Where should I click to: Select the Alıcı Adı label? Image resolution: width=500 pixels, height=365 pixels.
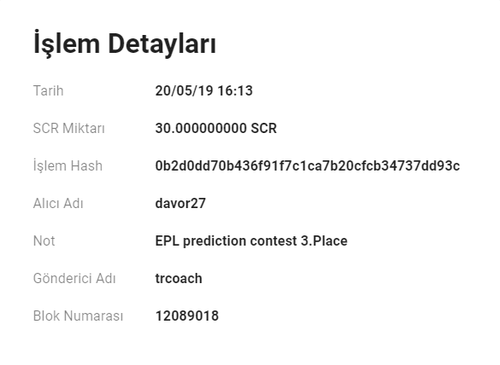58,203
